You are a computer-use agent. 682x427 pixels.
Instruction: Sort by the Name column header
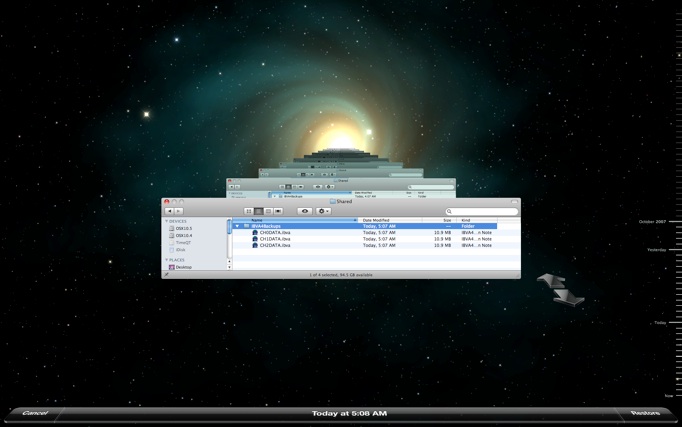point(295,220)
